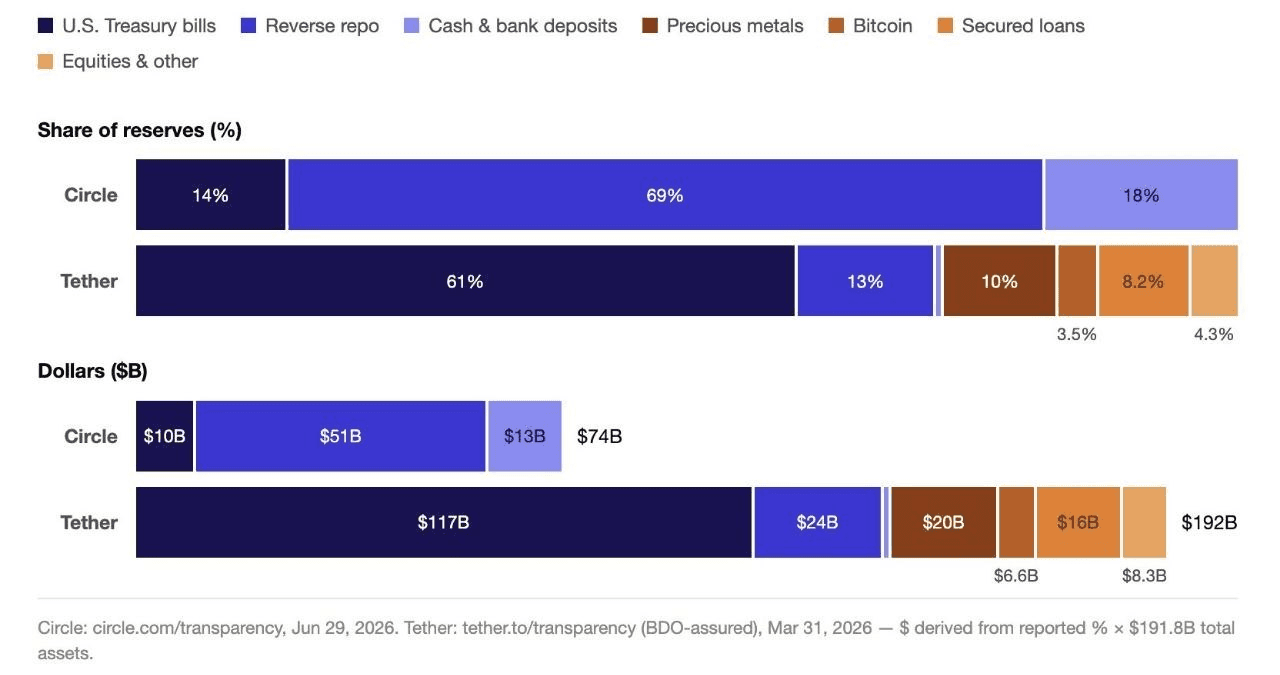
Task: Select Circle's 18% cash deposits segment
Action: 1141,195
